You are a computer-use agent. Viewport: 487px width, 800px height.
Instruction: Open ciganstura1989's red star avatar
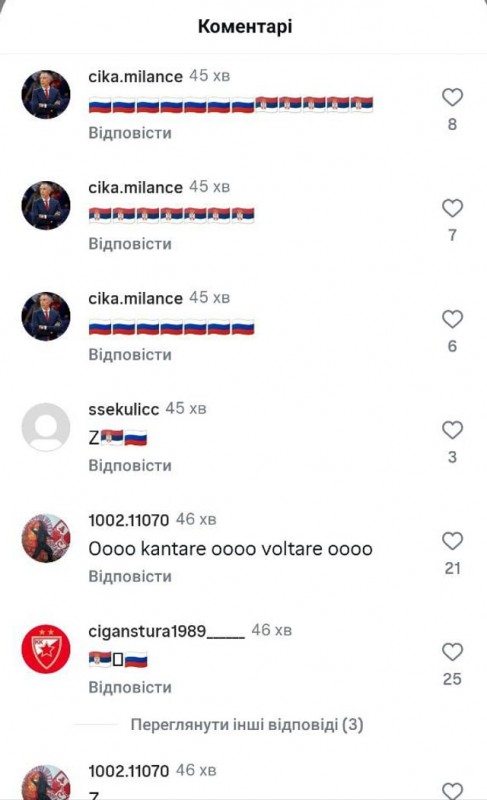tap(46, 649)
